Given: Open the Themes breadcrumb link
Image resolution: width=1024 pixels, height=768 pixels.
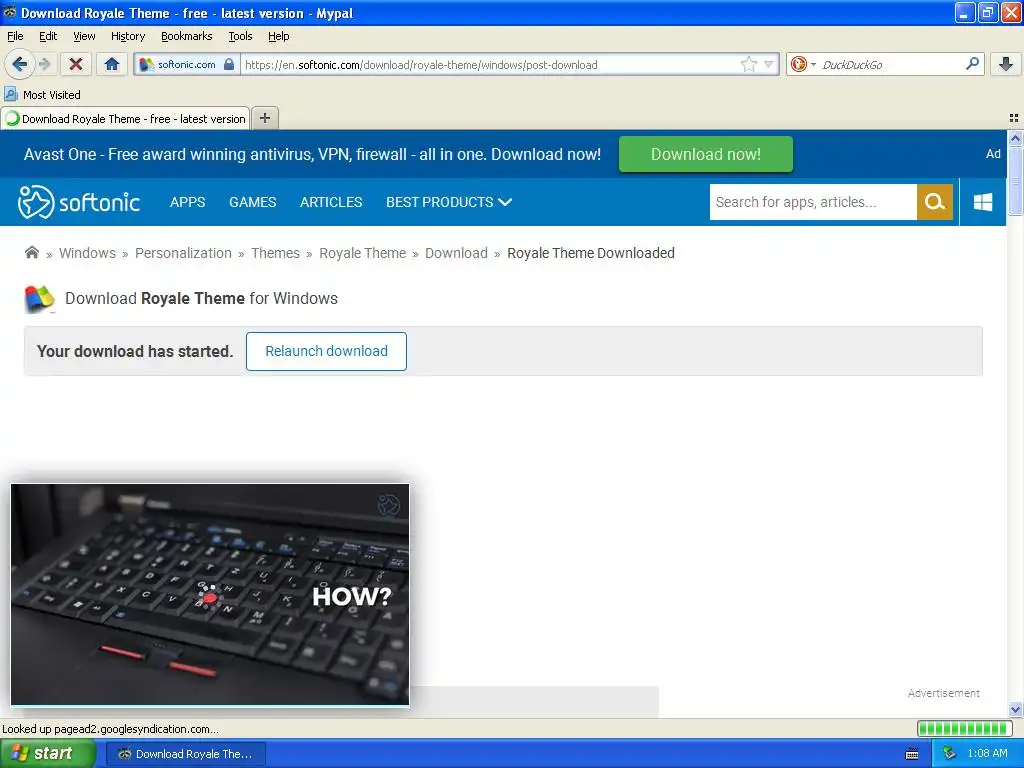Looking at the screenshot, I should 275,253.
